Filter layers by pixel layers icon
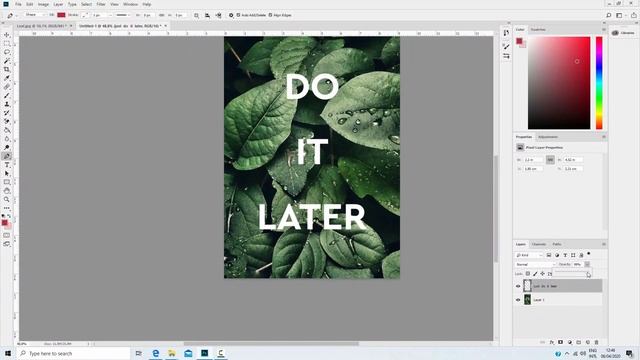Image resolution: width=640 pixels, height=360 pixels. (x=549, y=255)
